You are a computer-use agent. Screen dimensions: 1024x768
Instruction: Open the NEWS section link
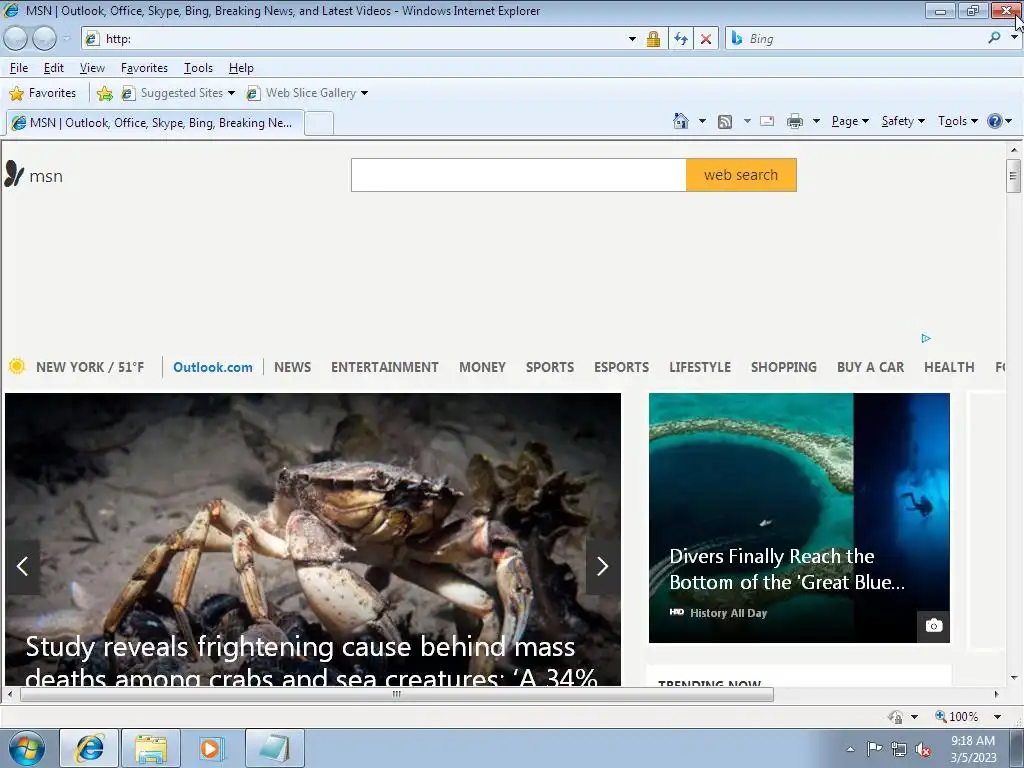pos(293,367)
